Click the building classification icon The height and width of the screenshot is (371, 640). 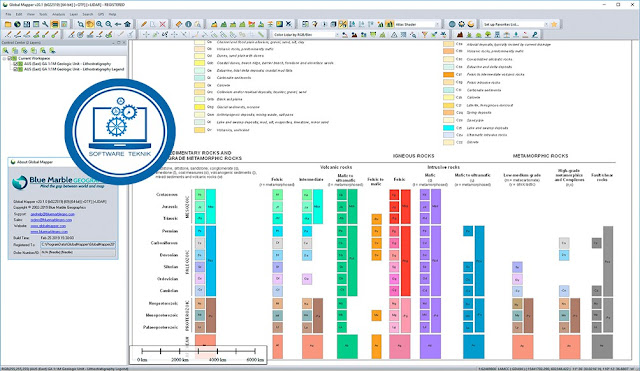click(x=497, y=34)
